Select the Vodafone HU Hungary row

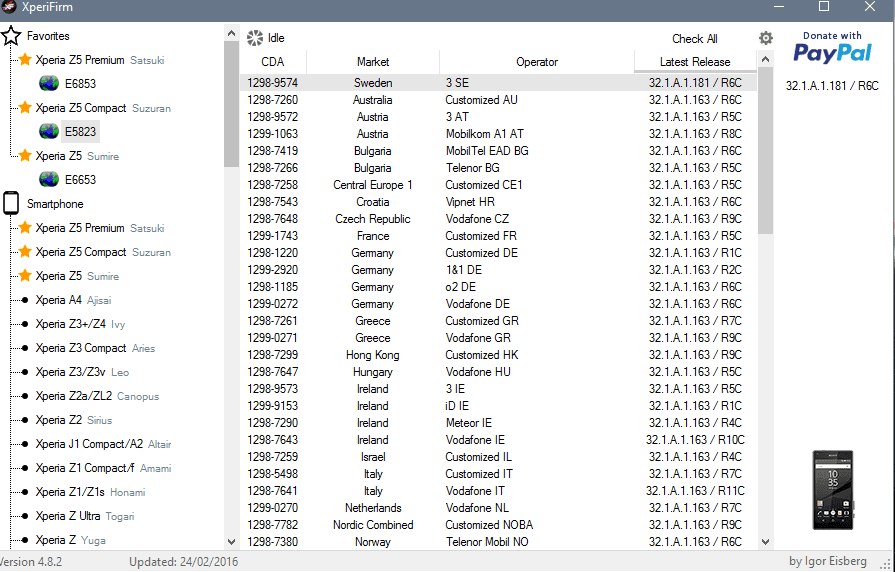pyautogui.click(x=498, y=372)
